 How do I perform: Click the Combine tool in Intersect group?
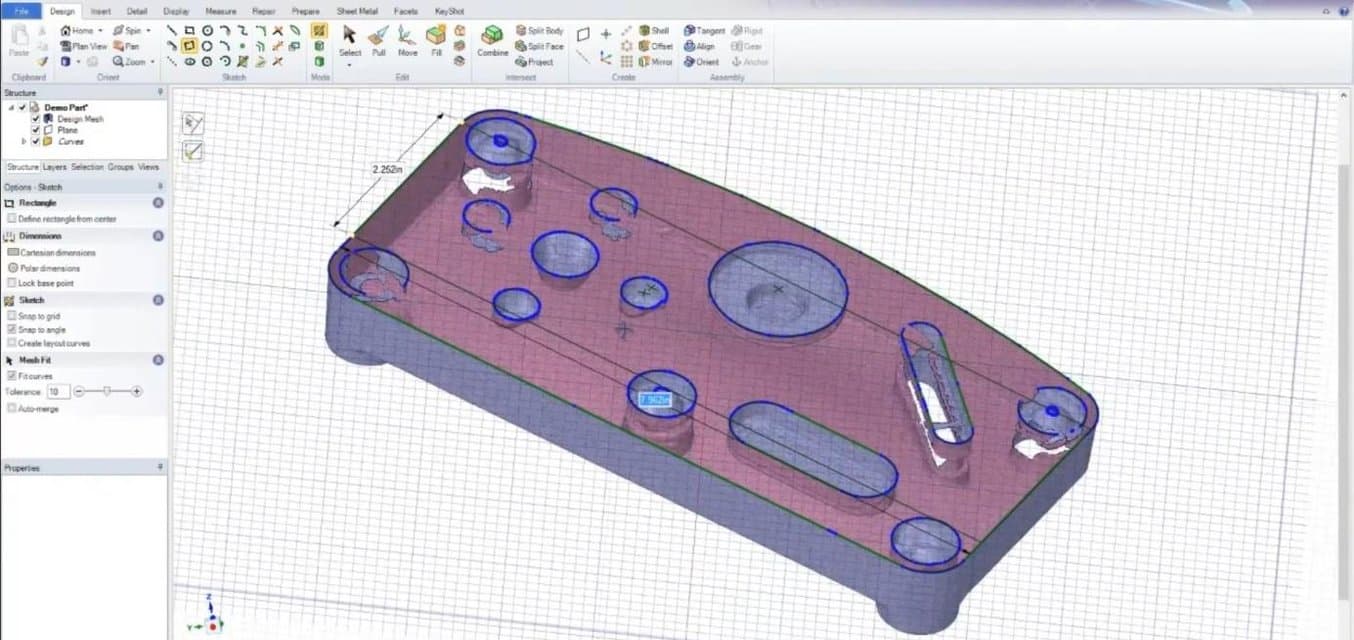click(x=492, y=40)
